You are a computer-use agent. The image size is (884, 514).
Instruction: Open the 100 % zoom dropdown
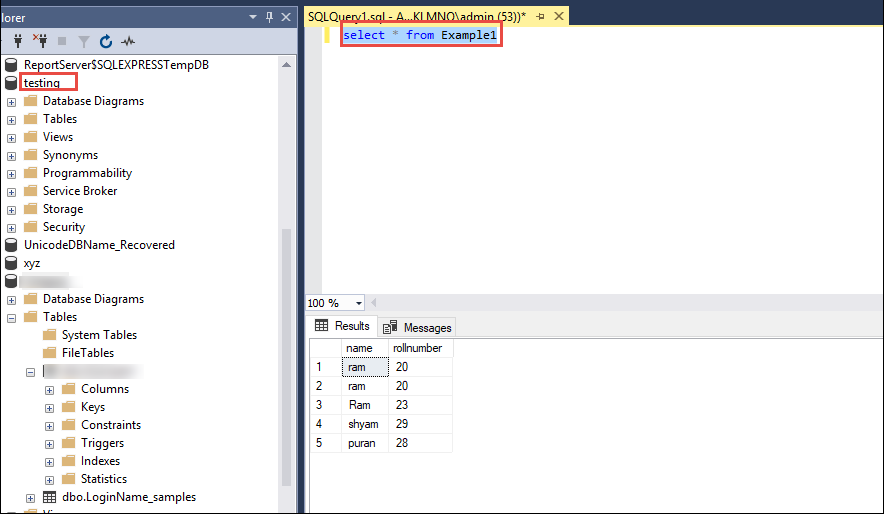pos(359,303)
